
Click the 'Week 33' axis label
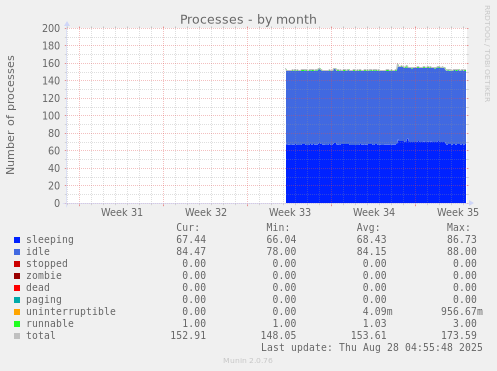(x=290, y=212)
